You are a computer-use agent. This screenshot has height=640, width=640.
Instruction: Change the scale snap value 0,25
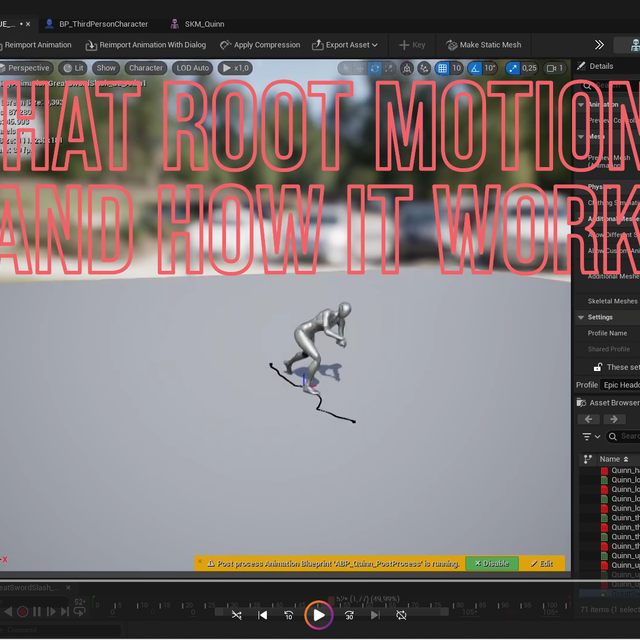point(529,68)
